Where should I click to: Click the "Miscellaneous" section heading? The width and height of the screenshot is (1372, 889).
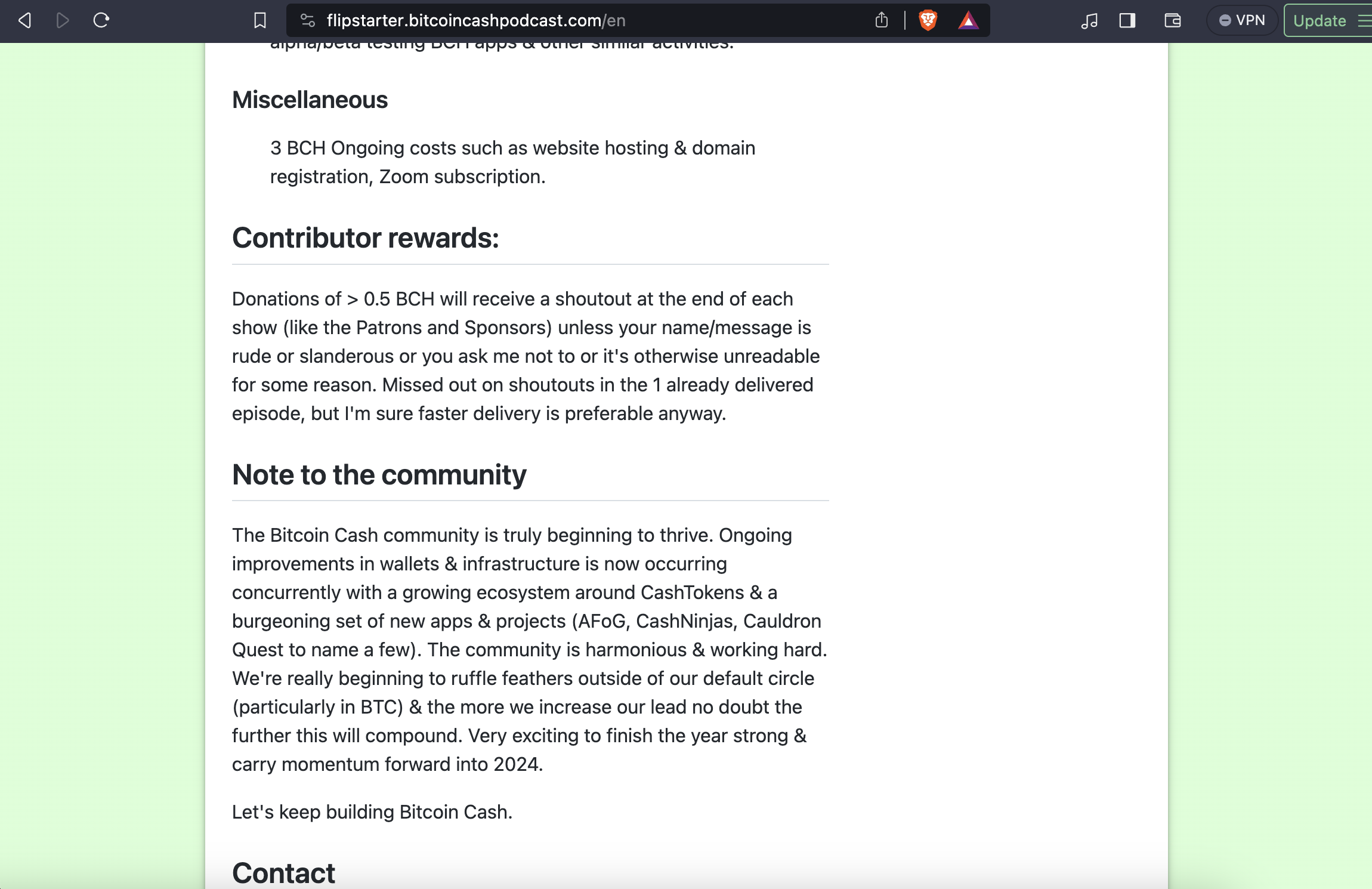tap(310, 100)
